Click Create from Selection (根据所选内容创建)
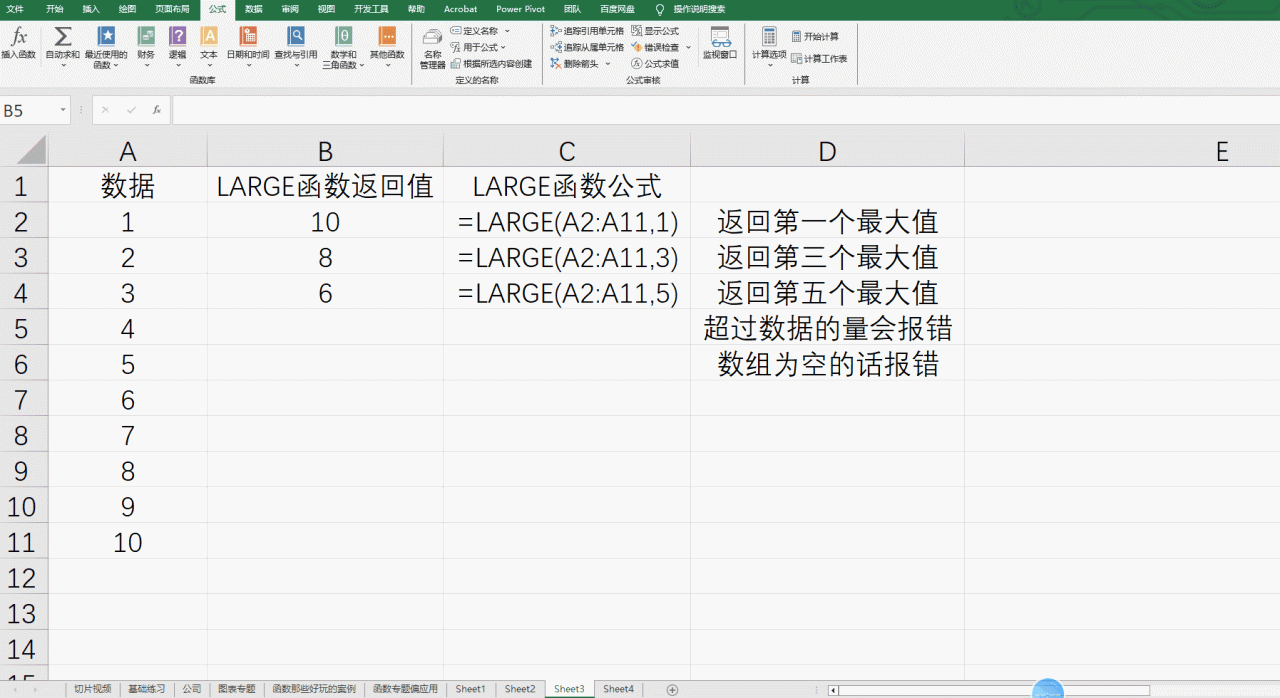The image size is (1280, 698). [x=491, y=63]
